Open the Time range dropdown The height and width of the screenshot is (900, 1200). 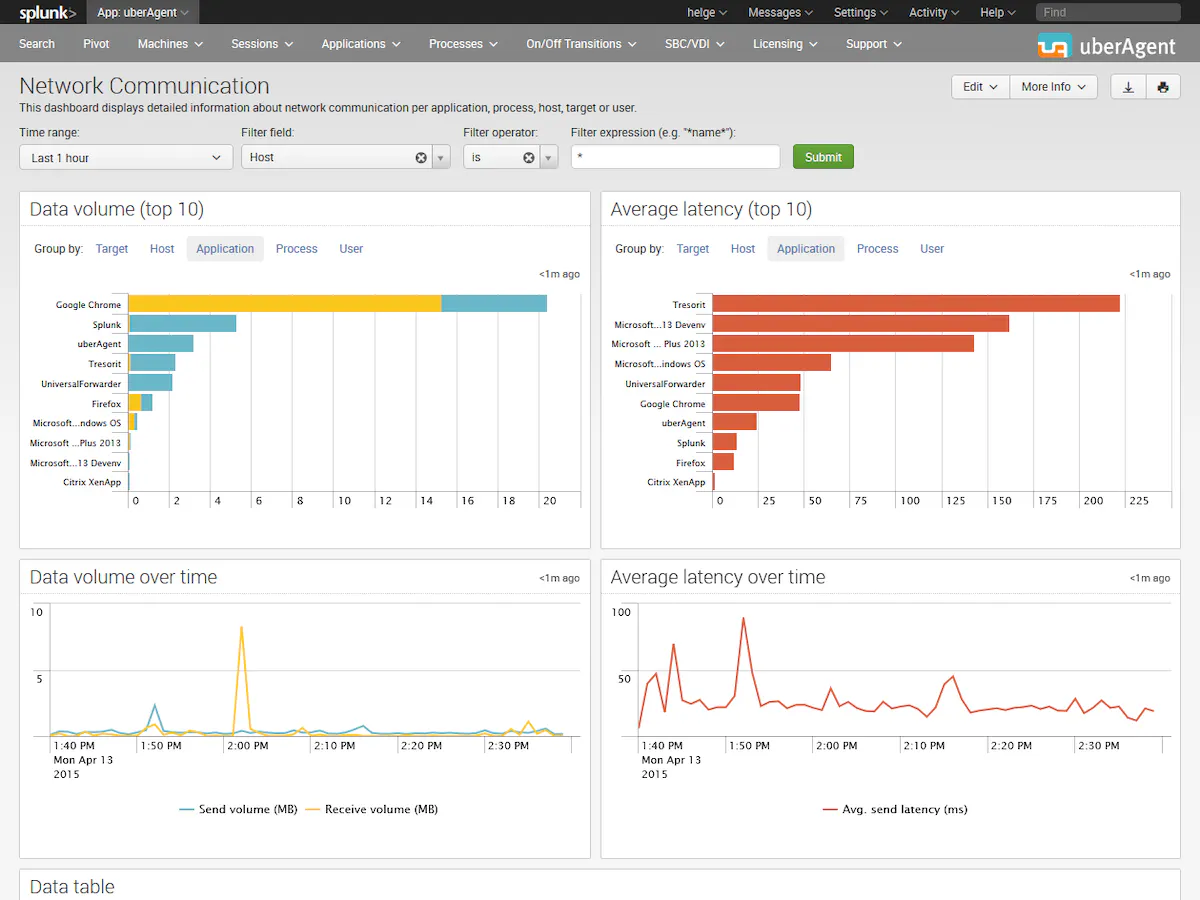[126, 157]
